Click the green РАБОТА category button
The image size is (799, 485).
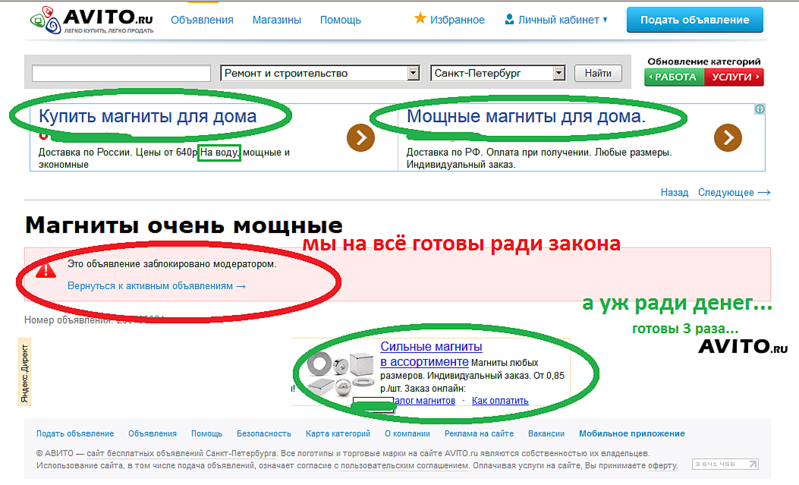click(x=674, y=77)
